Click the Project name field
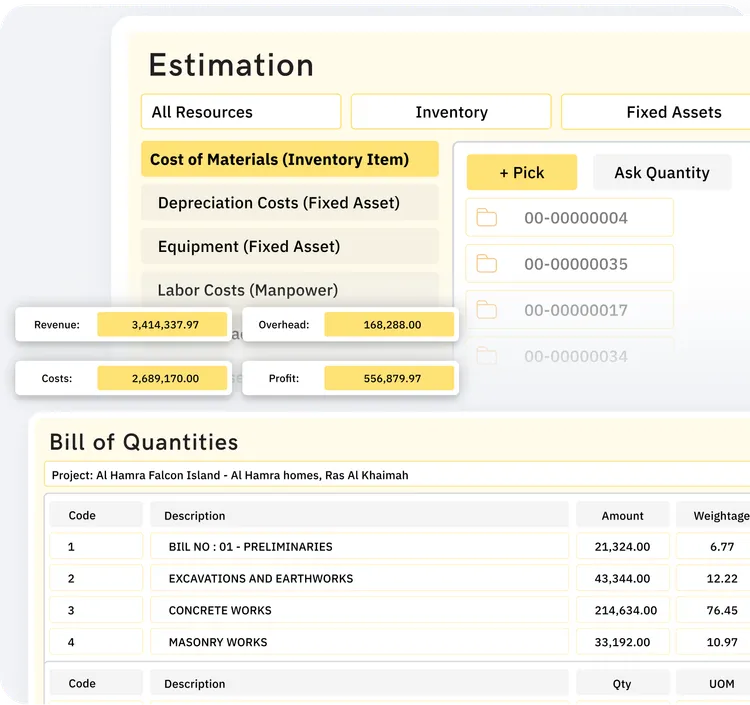750x705 pixels. [397, 475]
